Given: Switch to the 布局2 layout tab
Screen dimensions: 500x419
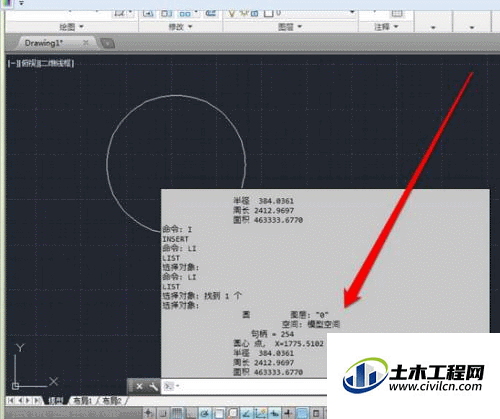Looking at the screenshot, I should point(111,401).
